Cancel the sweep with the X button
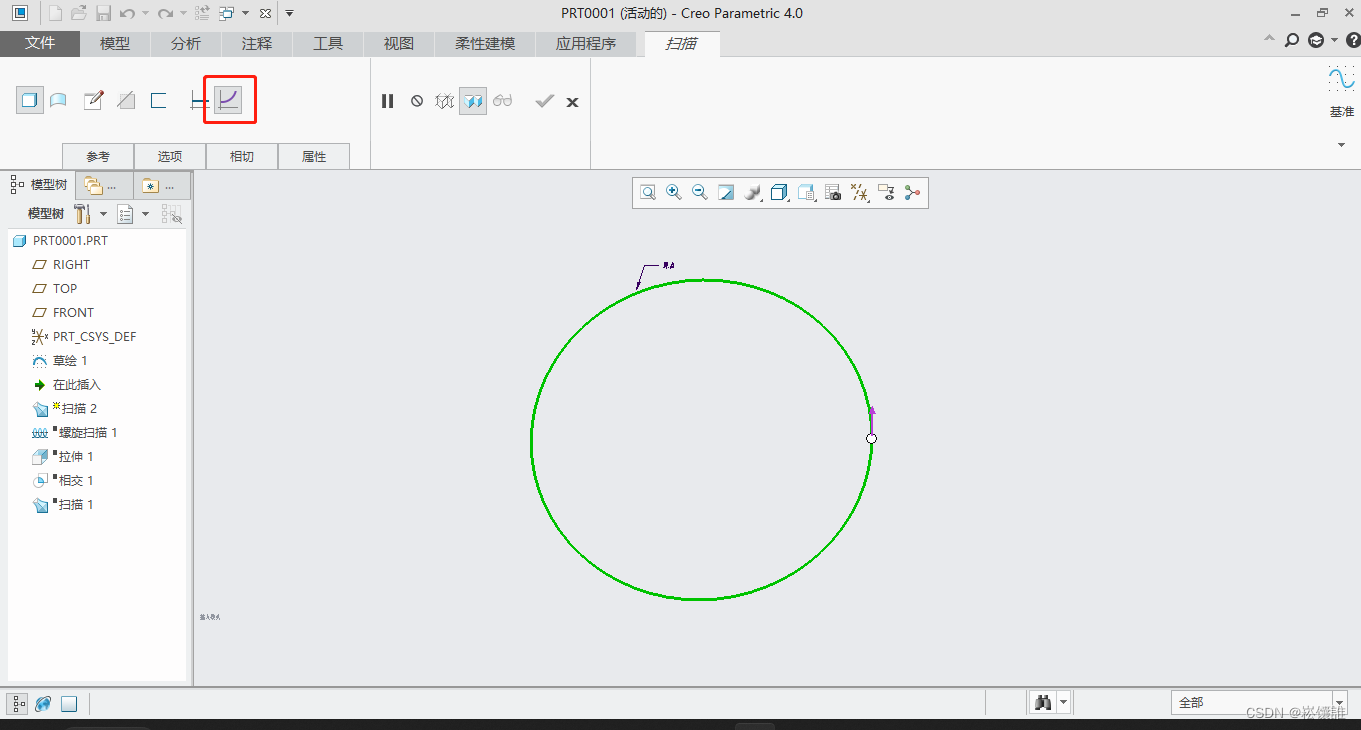Image resolution: width=1361 pixels, height=730 pixels. [x=572, y=102]
